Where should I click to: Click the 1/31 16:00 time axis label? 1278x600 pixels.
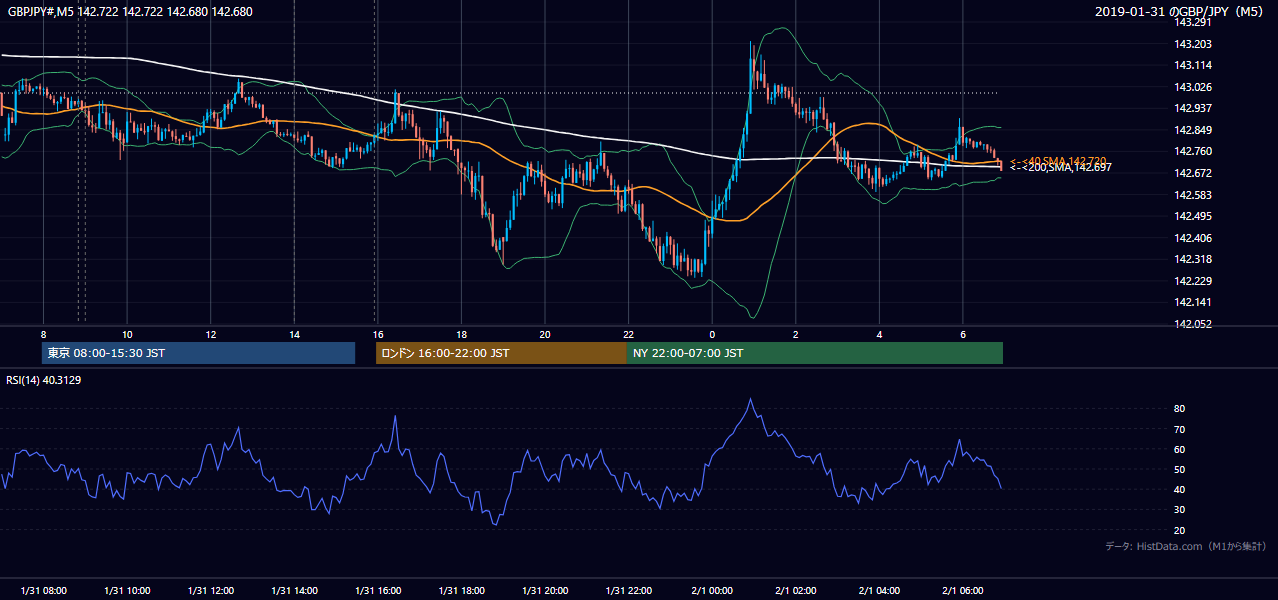[x=377, y=591]
